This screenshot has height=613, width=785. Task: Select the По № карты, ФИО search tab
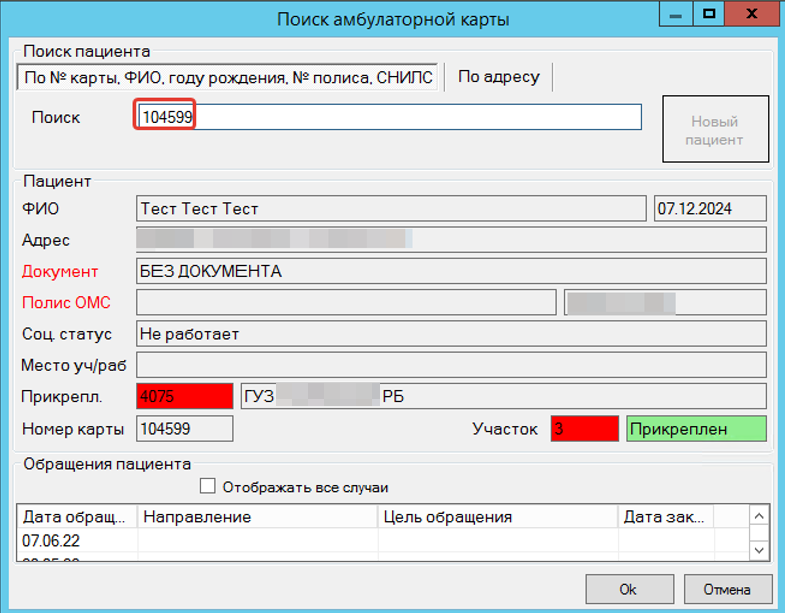[x=228, y=77]
